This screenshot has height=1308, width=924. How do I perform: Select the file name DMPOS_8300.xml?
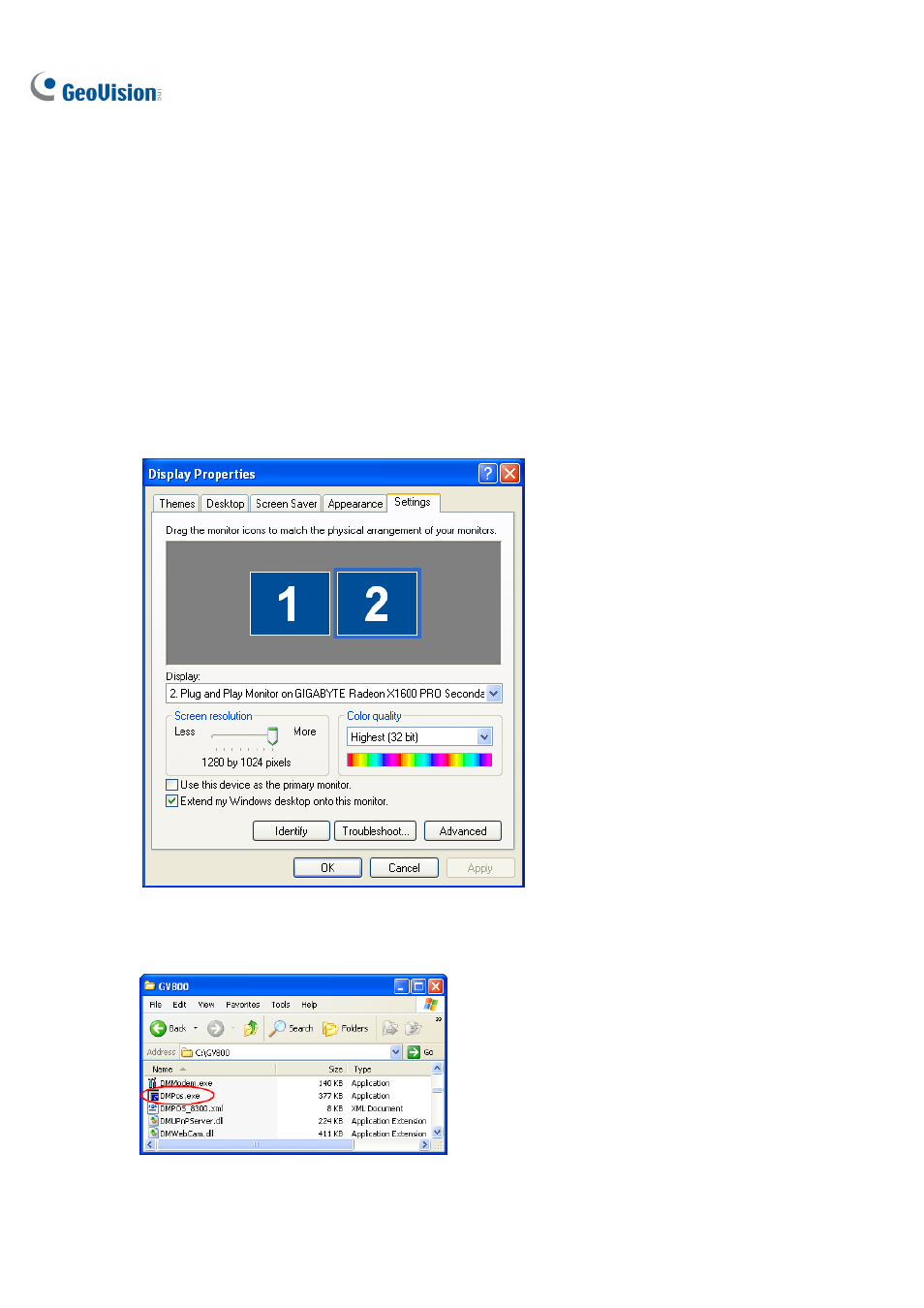click(192, 1108)
